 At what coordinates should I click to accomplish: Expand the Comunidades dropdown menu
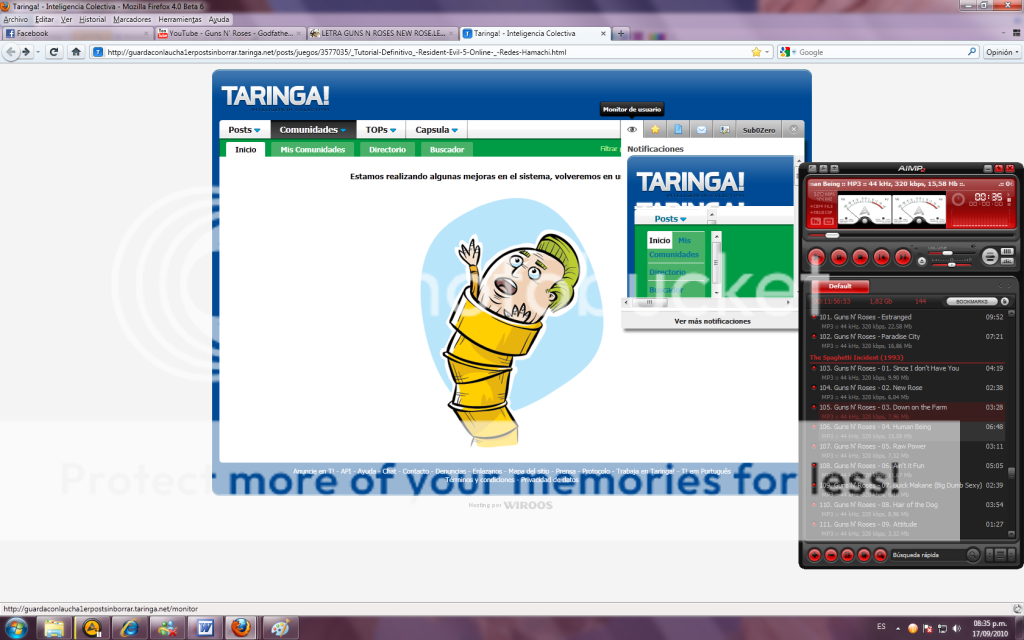313,130
